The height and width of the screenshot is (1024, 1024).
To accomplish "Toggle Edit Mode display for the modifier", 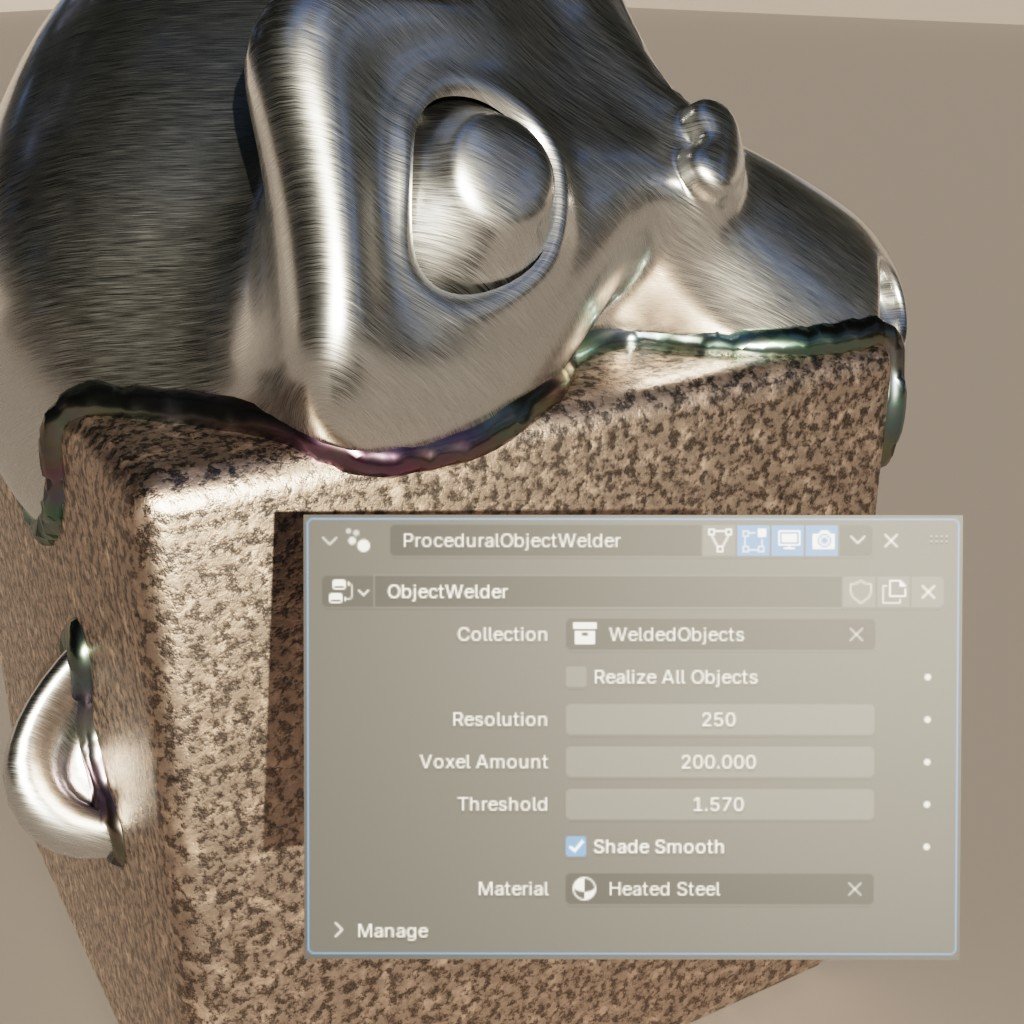I will (x=753, y=541).
